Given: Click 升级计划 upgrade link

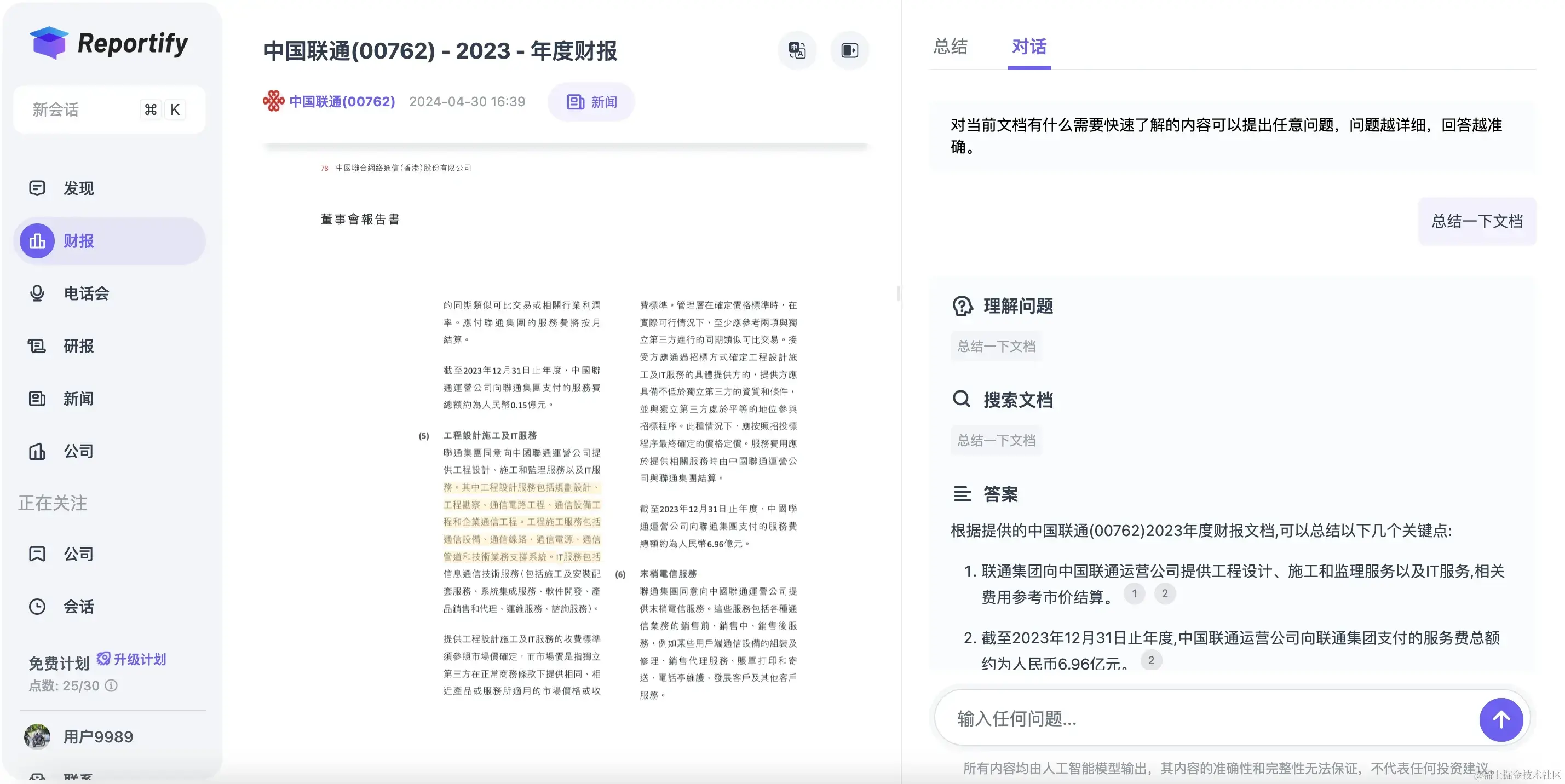Looking at the screenshot, I should point(139,660).
